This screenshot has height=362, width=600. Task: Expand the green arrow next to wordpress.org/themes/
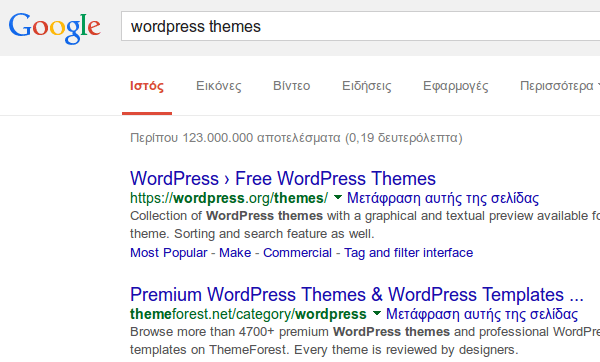338,197
